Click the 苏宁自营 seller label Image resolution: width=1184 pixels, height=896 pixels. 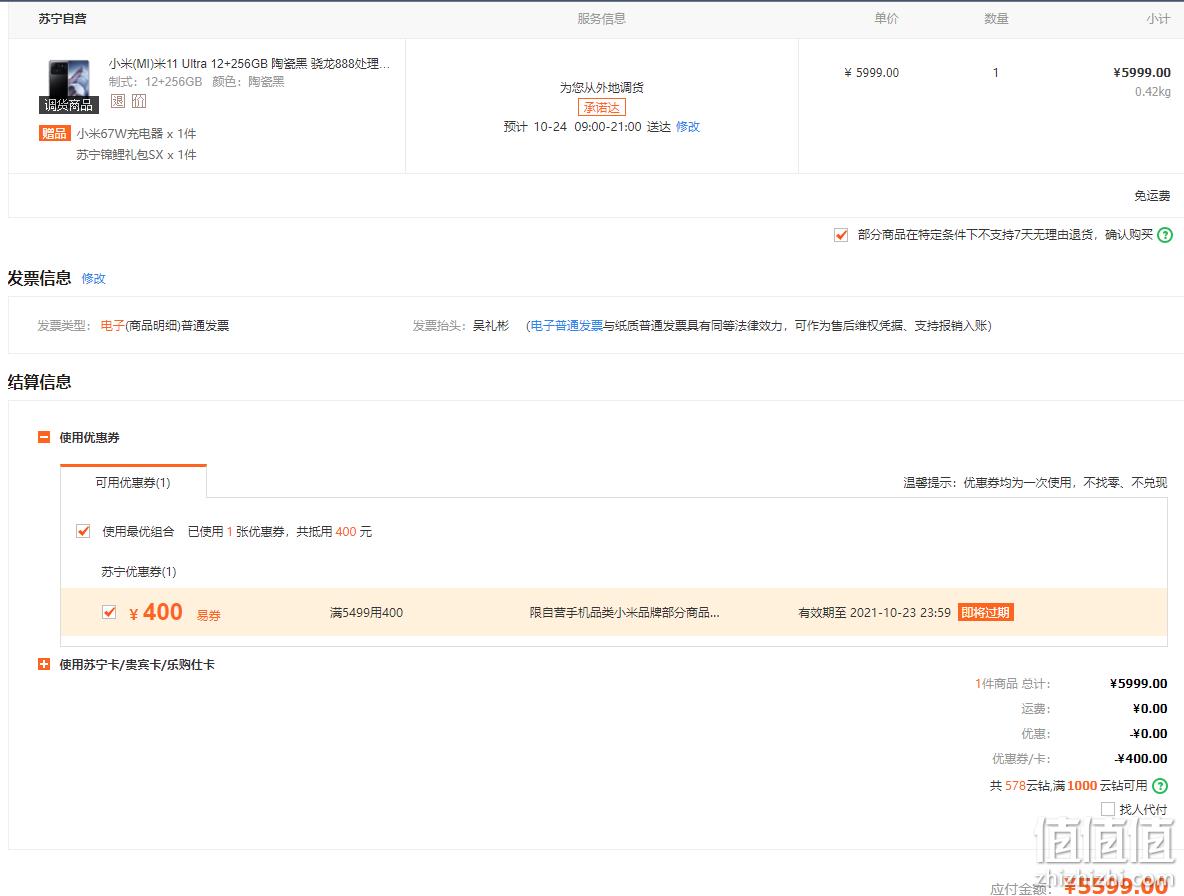(x=63, y=19)
